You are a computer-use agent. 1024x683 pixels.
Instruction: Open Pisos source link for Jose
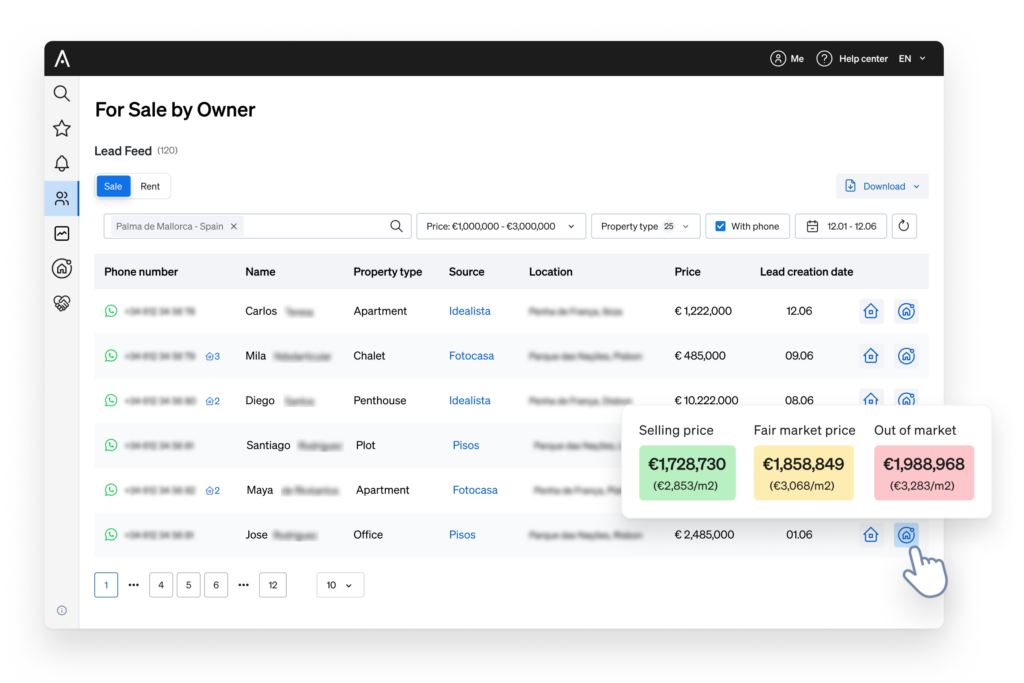[x=462, y=535]
